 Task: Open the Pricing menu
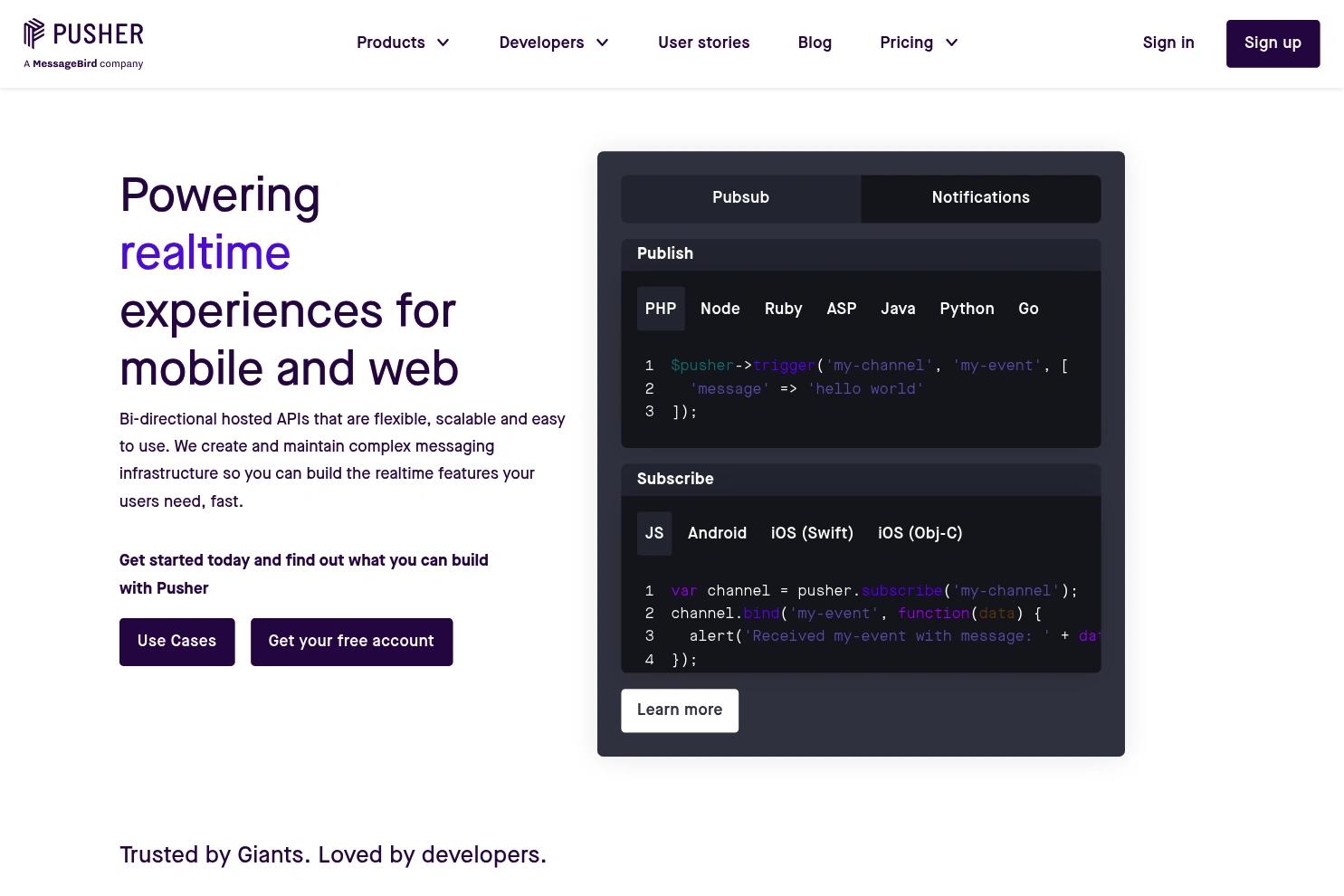coord(906,43)
